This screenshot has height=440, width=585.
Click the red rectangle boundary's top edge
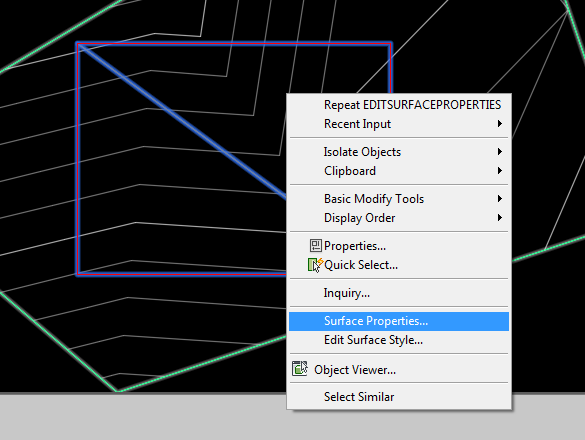234,44
